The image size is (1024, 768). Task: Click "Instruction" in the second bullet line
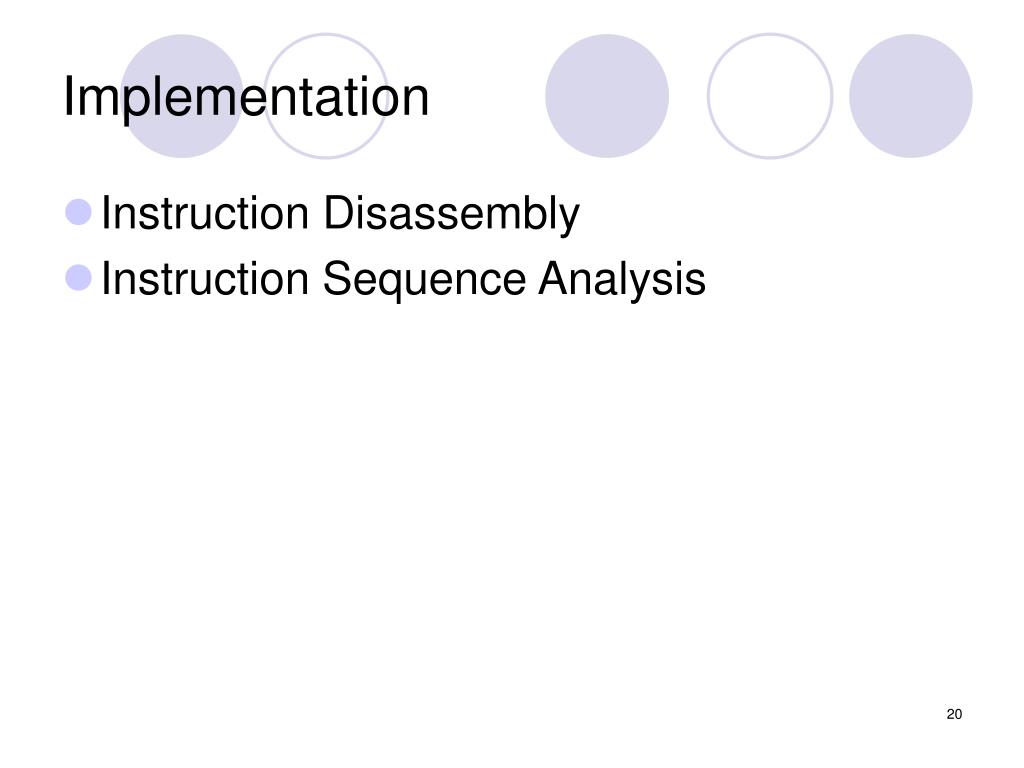click(x=205, y=278)
